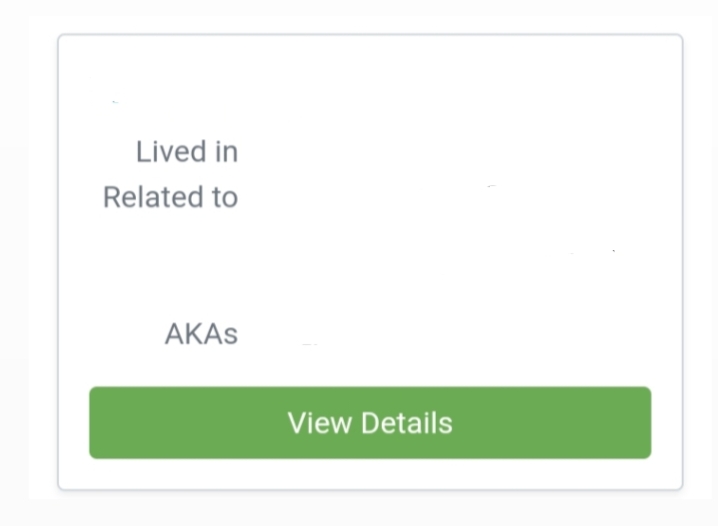Image resolution: width=718 pixels, height=526 pixels.
Task: Click the empty space below Related to row
Action: [x=370, y=266]
